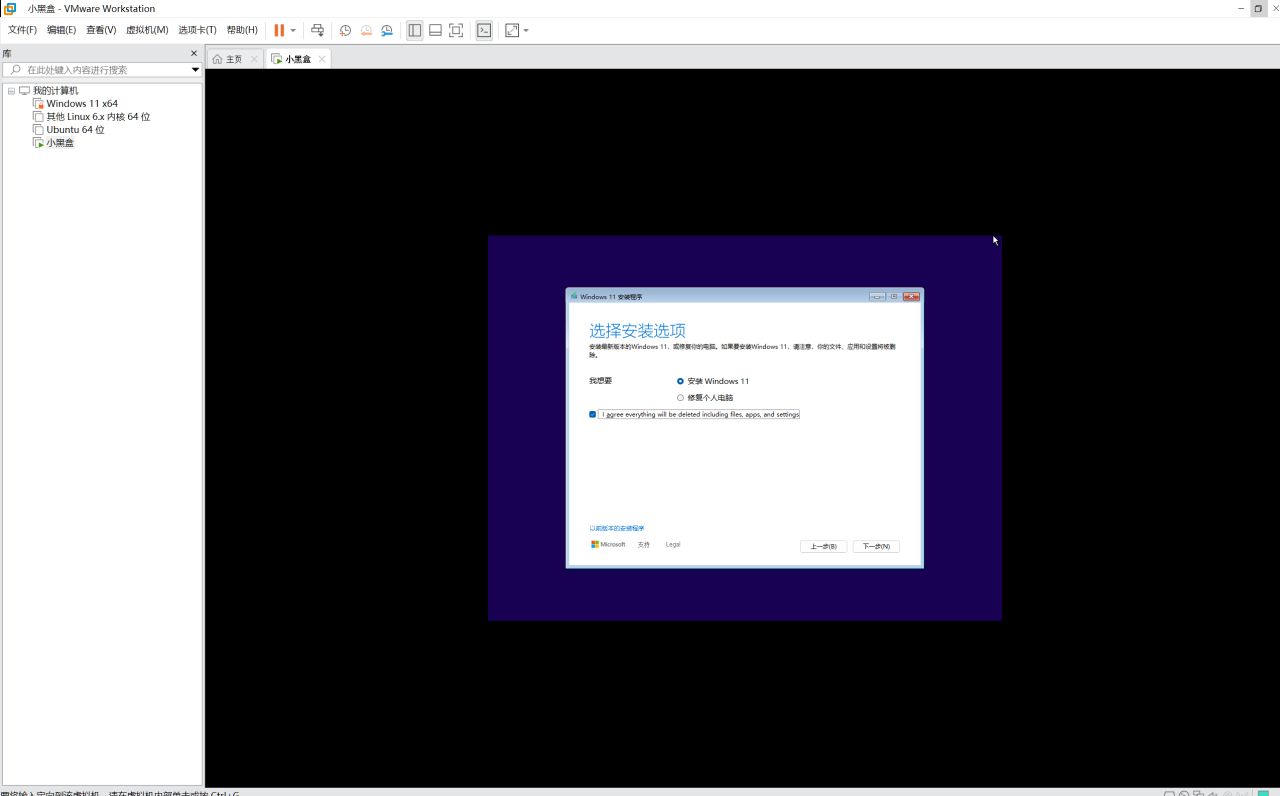This screenshot has width=1280, height=796.
Task: Take a snapshot of this virtual machine
Action: pyautogui.click(x=345, y=30)
